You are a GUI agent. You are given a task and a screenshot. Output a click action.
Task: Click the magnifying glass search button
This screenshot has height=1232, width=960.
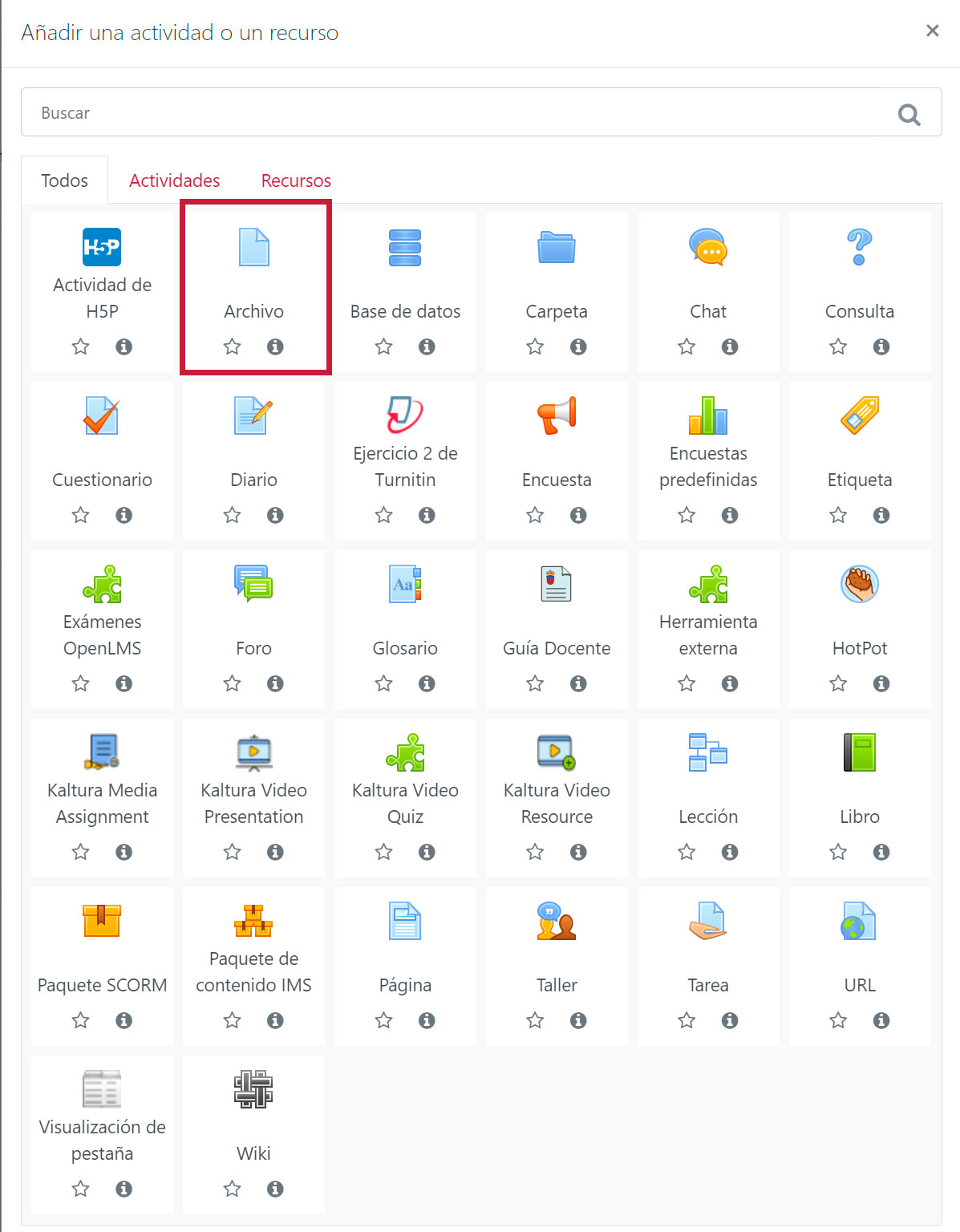click(909, 114)
